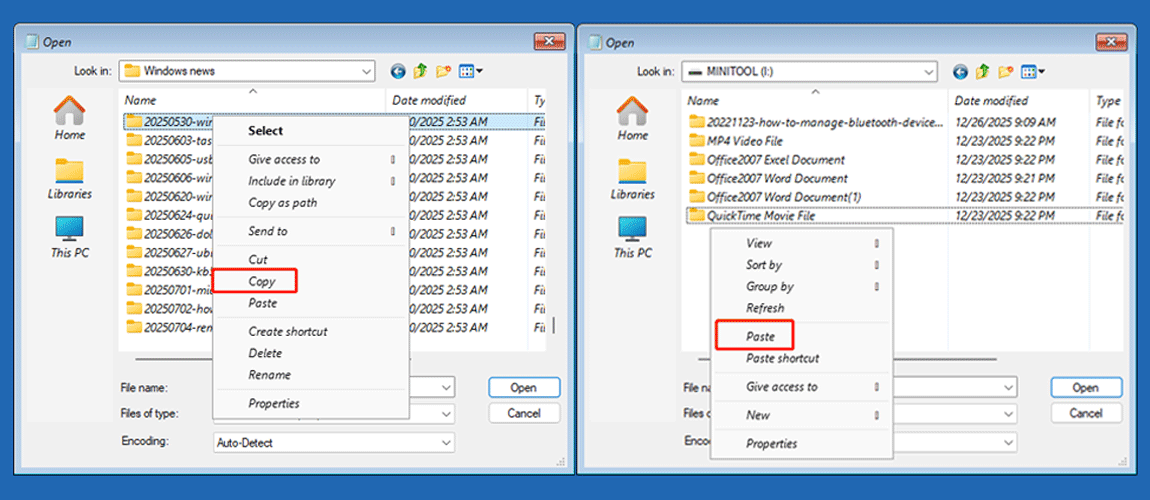Click Up One Level icon in left dialog
1150x500 pixels.
tap(420, 71)
